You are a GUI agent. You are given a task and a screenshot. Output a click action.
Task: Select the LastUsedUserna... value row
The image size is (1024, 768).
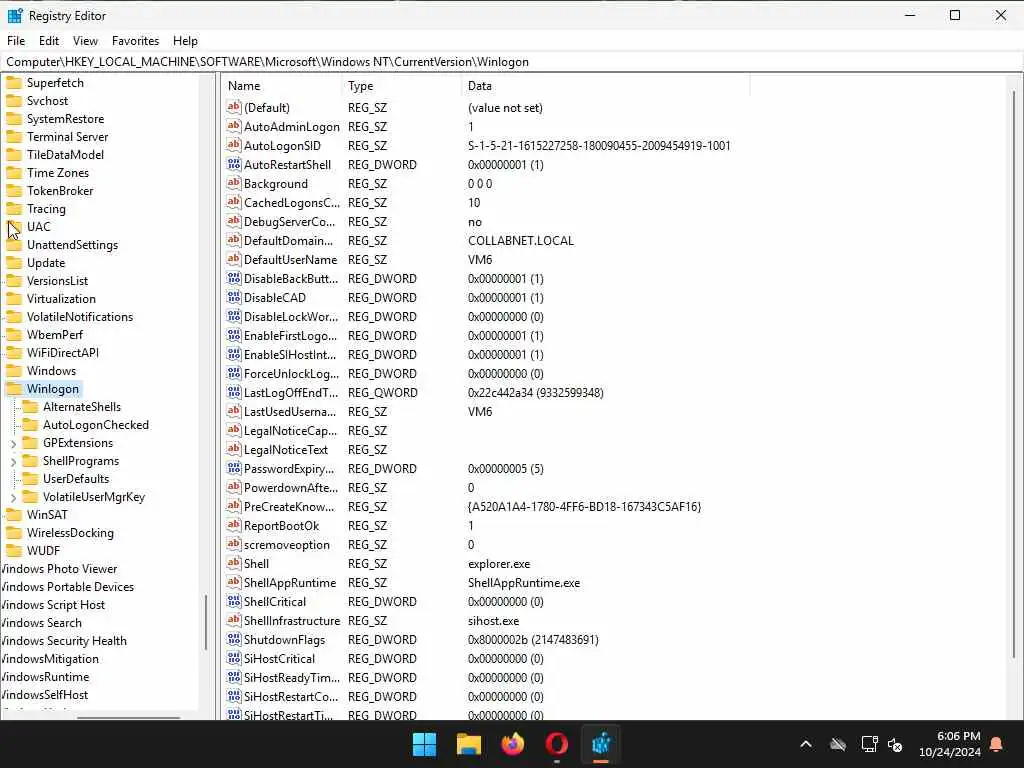[x=289, y=411]
